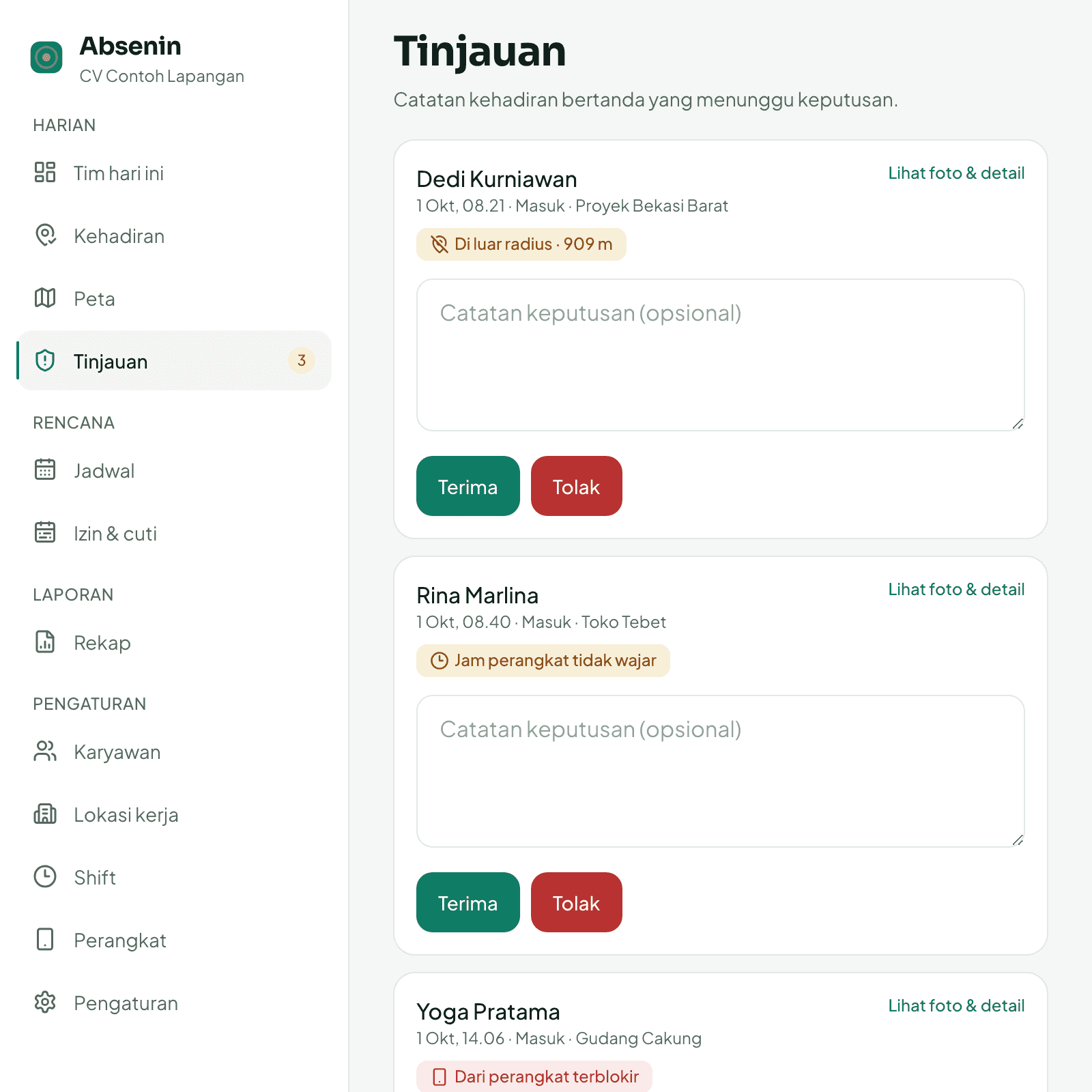Click the Perangkat device icon
This screenshot has width=1092, height=1092.
click(x=45, y=939)
